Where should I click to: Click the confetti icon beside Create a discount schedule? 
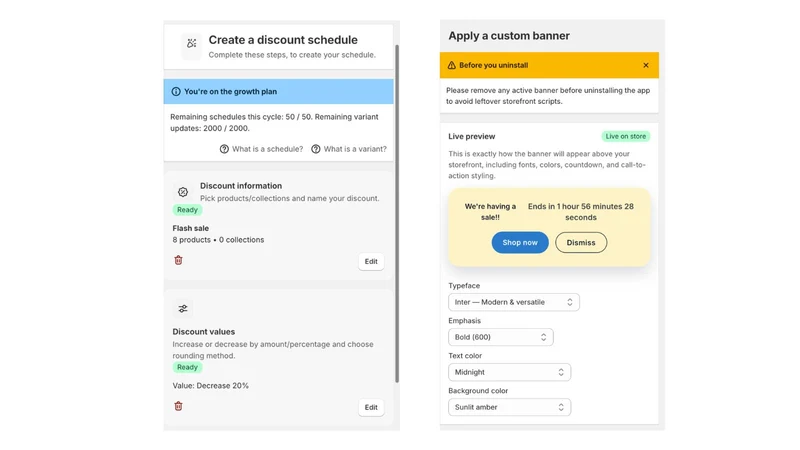(x=191, y=44)
